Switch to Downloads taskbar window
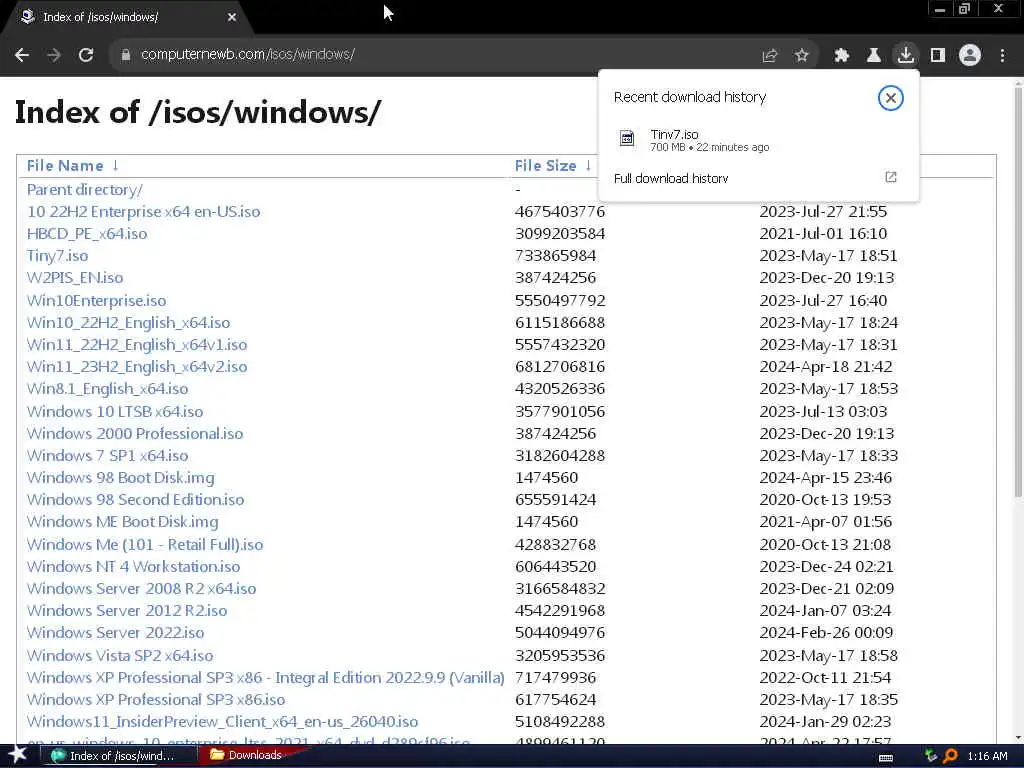The height and width of the screenshot is (768, 1024). [251, 755]
